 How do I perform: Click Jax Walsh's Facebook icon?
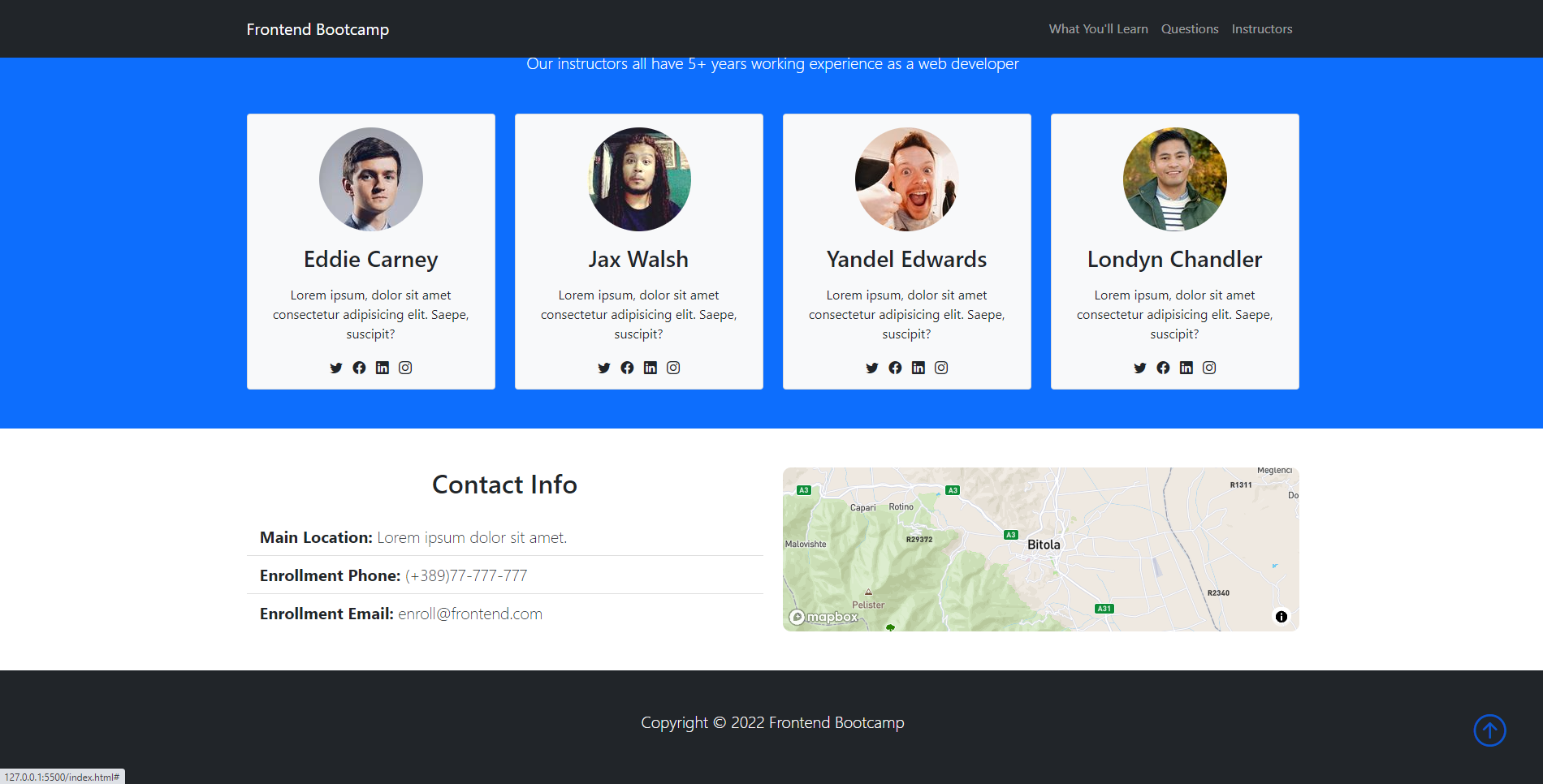point(627,368)
